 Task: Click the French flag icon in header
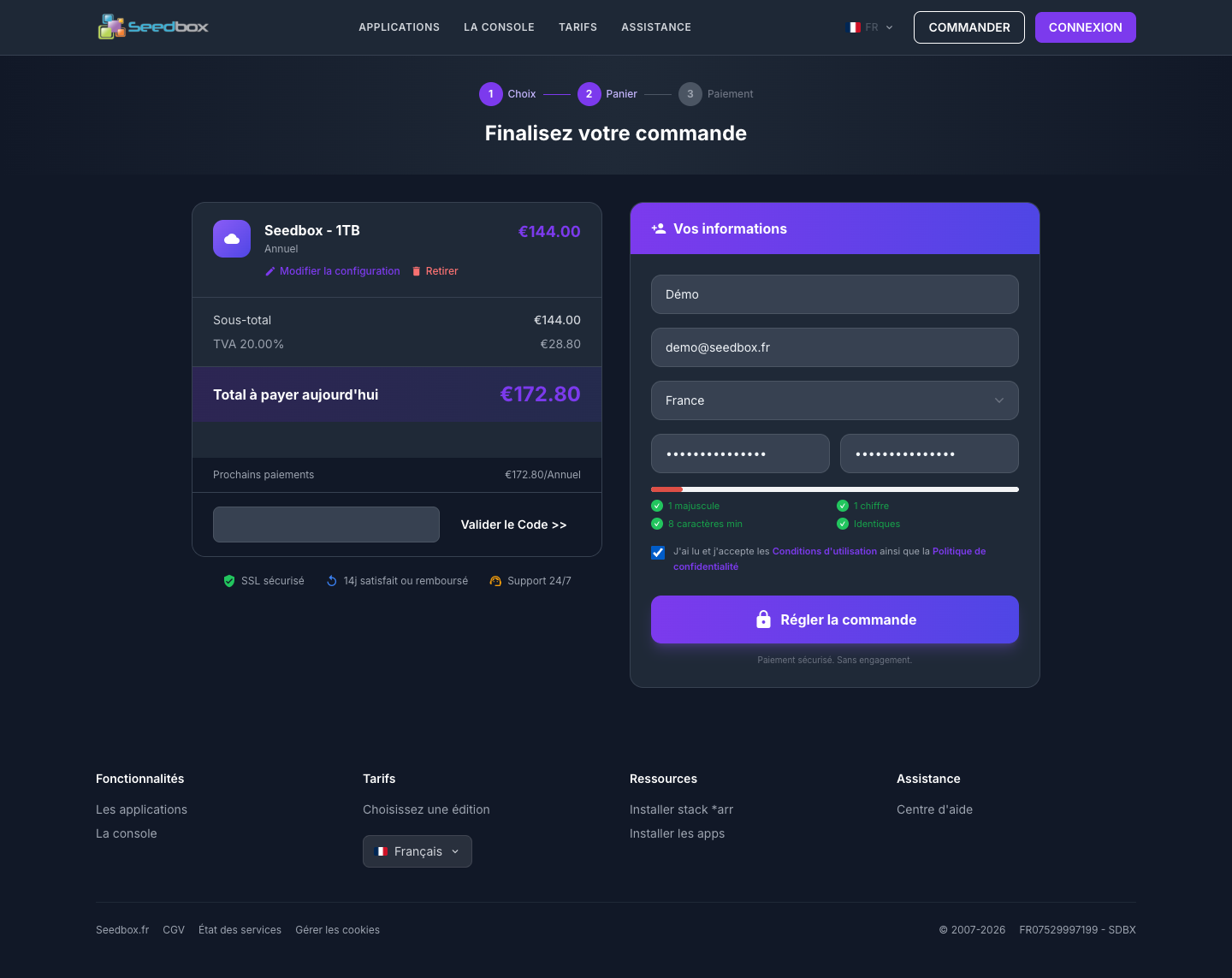tap(853, 27)
